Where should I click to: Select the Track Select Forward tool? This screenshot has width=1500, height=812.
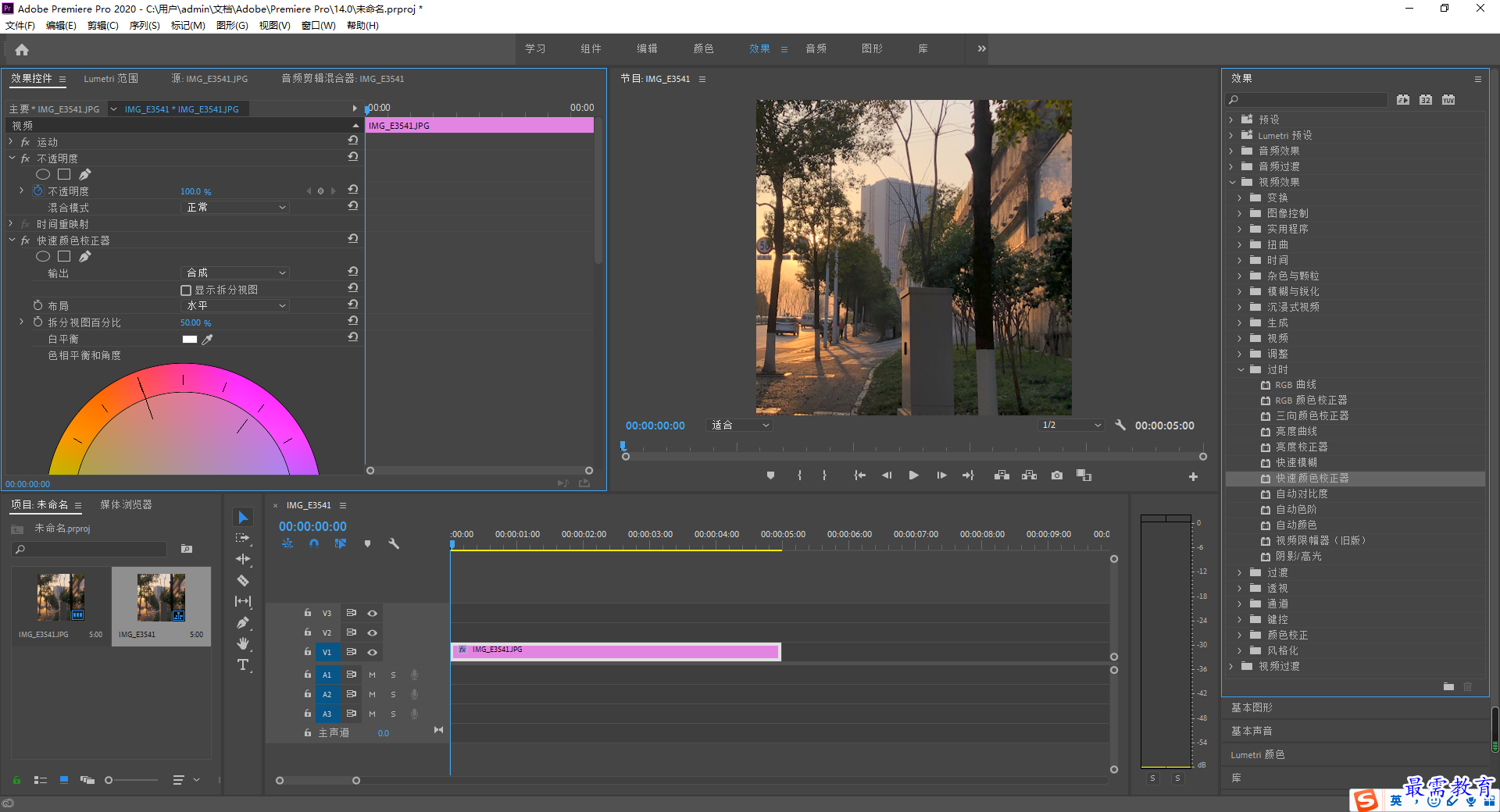point(243,538)
